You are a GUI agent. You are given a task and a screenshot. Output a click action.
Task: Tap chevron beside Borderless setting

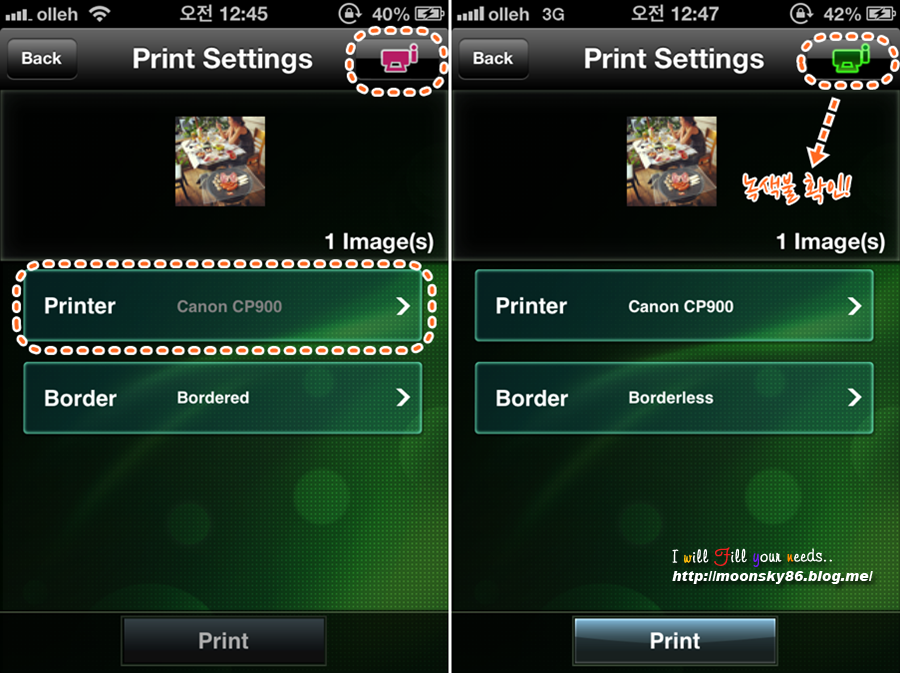[x=855, y=397]
